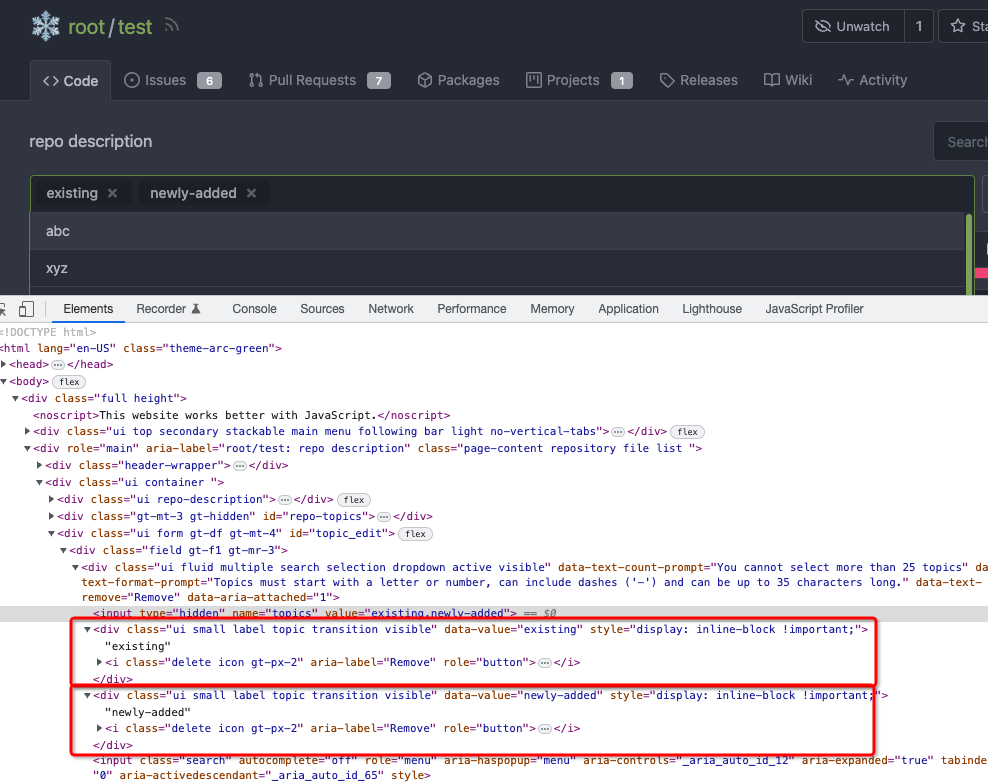Click the snowflake repository avatar

[x=46, y=26]
